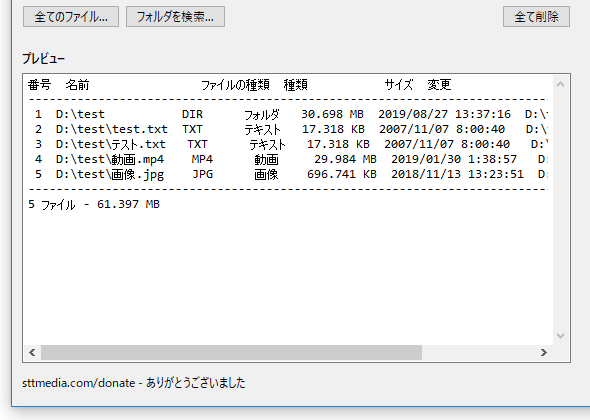The image size is (590, 420).
Task: Select the D:\test\テスト.txt row
Action: coord(288,144)
